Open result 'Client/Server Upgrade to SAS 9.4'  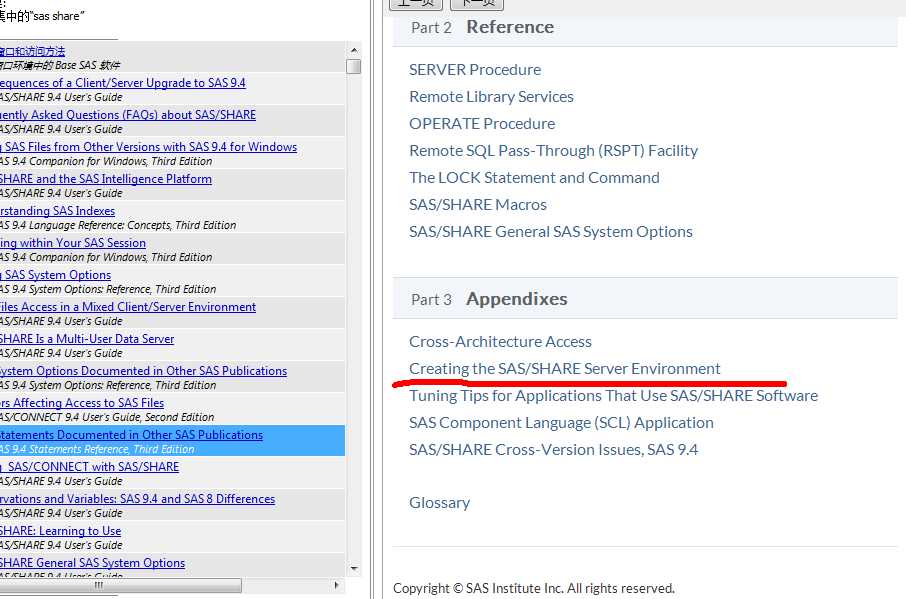pos(122,83)
